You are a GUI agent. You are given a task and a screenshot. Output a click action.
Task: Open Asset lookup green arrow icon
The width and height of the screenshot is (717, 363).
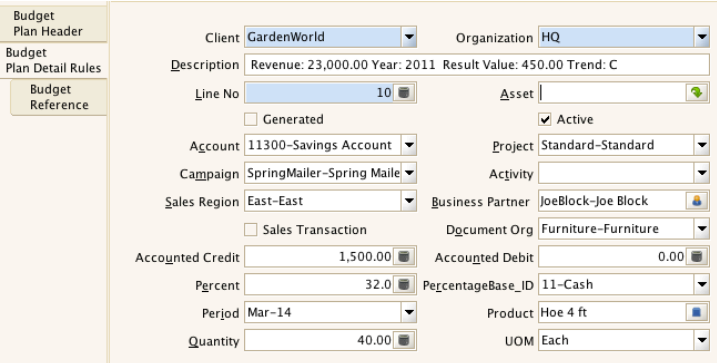pos(697,93)
